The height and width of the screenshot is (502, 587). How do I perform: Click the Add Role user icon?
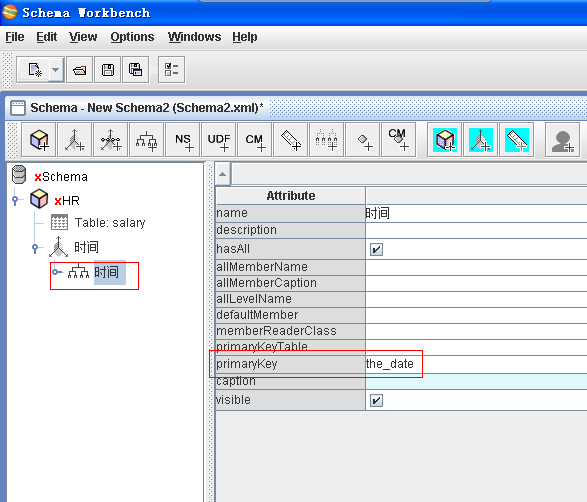click(563, 140)
